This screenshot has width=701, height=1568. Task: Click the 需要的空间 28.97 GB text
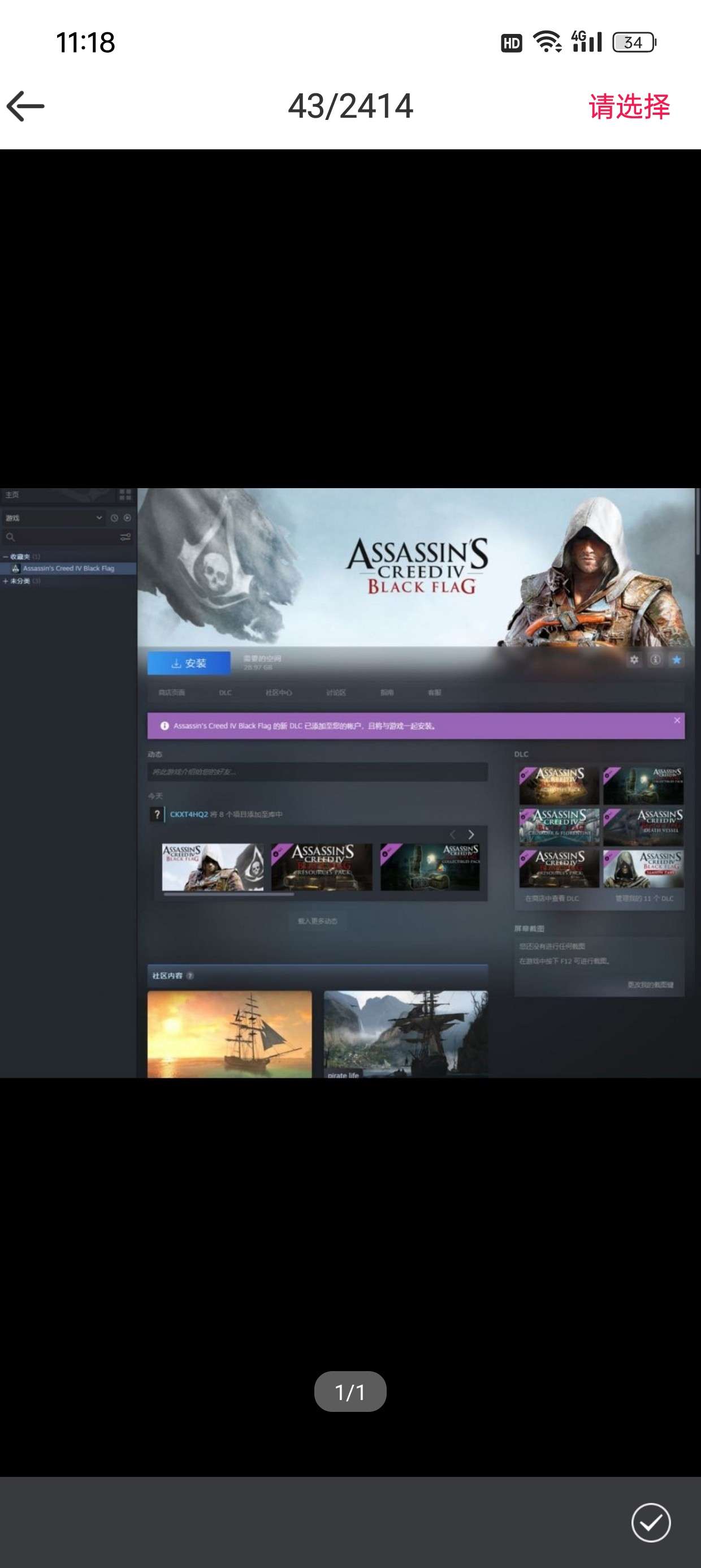[262, 663]
